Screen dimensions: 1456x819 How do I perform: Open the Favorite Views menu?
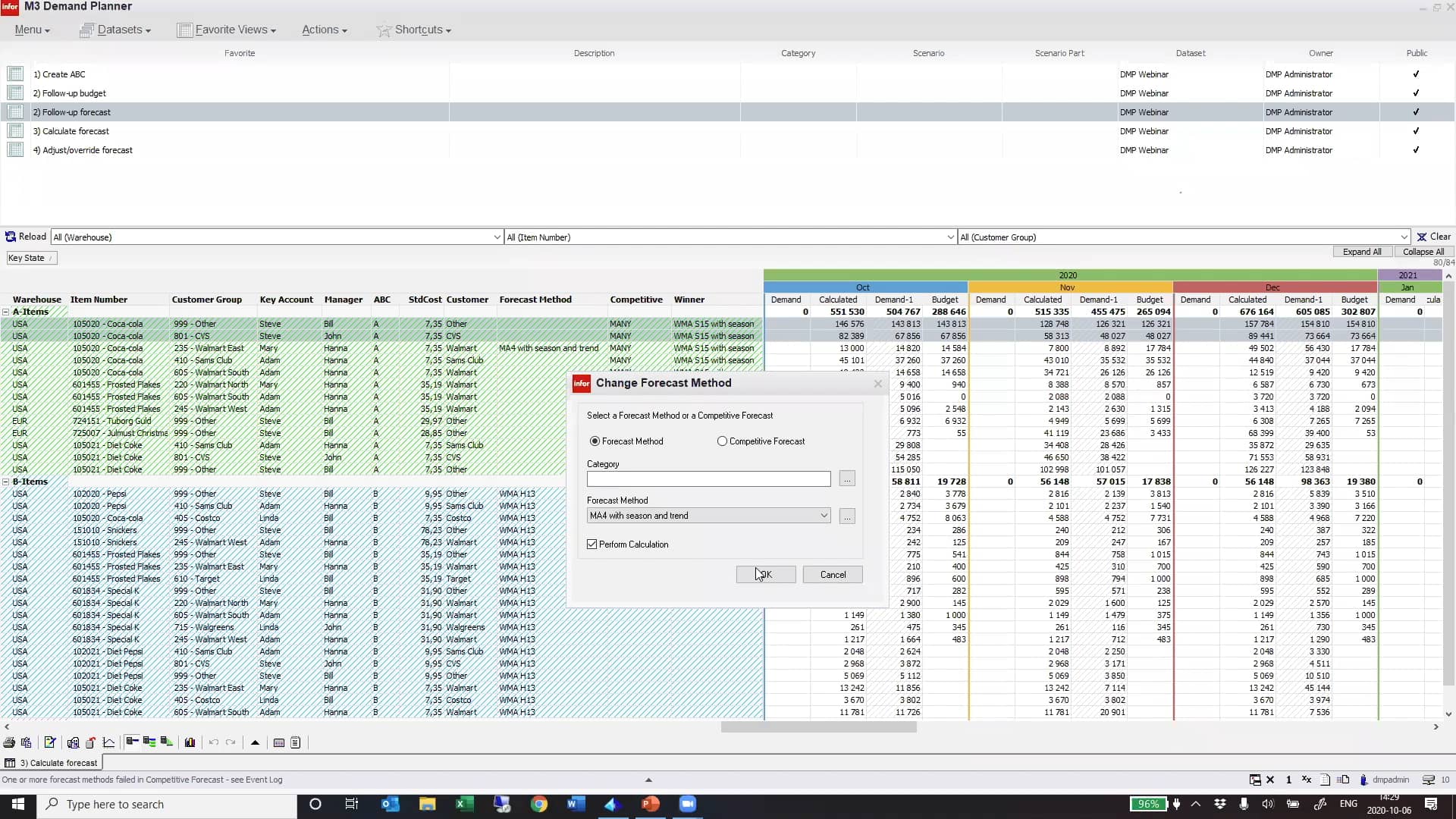coord(227,30)
